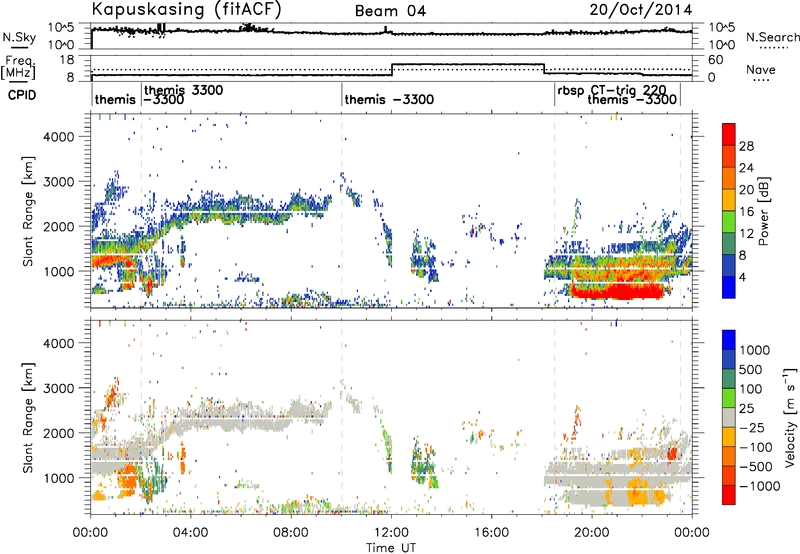Click the 'Slant Range [km]' label of the velocity panel
The image size is (800, 554).
pos(28,417)
